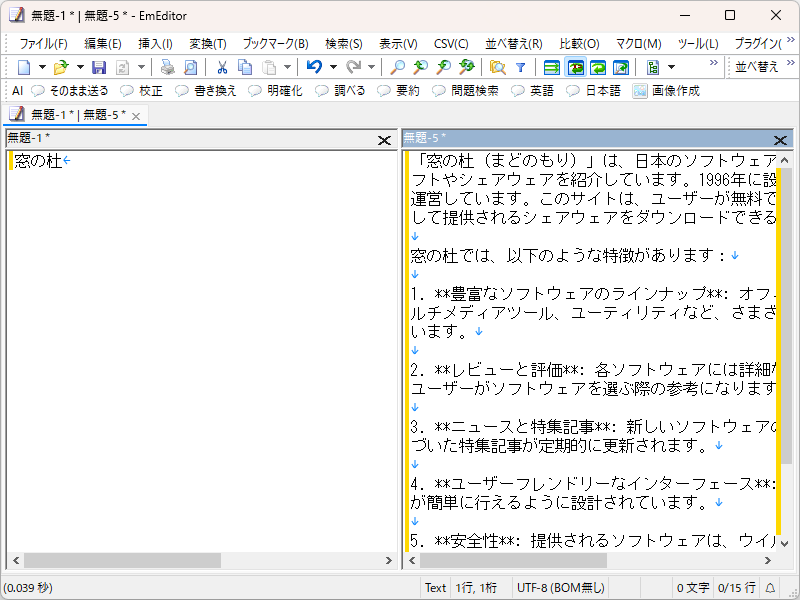
Task: Paste from clipboard using the Paste icon
Action: point(269,67)
